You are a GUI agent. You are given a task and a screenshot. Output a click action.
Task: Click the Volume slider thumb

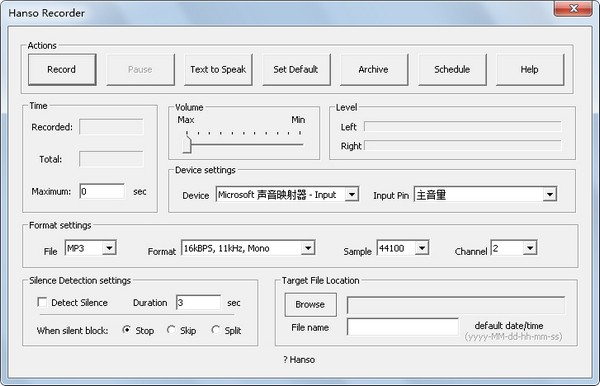click(x=187, y=145)
